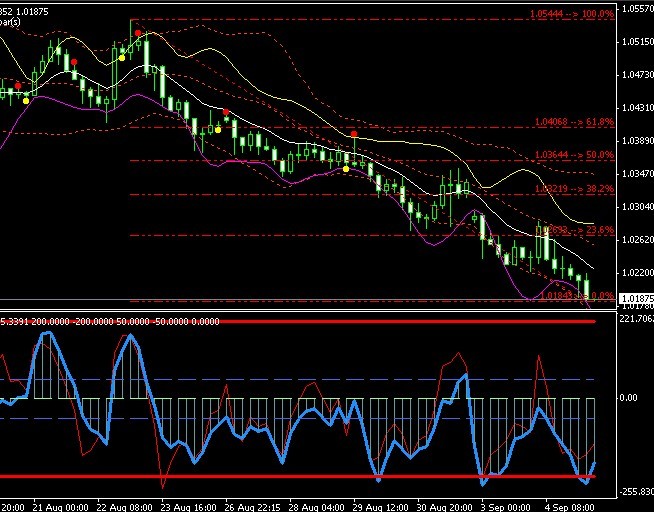Image resolution: width=654 pixels, height=512 pixels.
Task: Click the 1.03470 price axis value
Action: pos(637,173)
